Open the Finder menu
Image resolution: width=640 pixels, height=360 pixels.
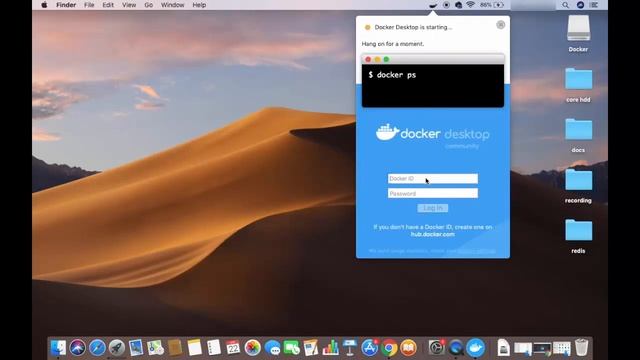click(66, 5)
